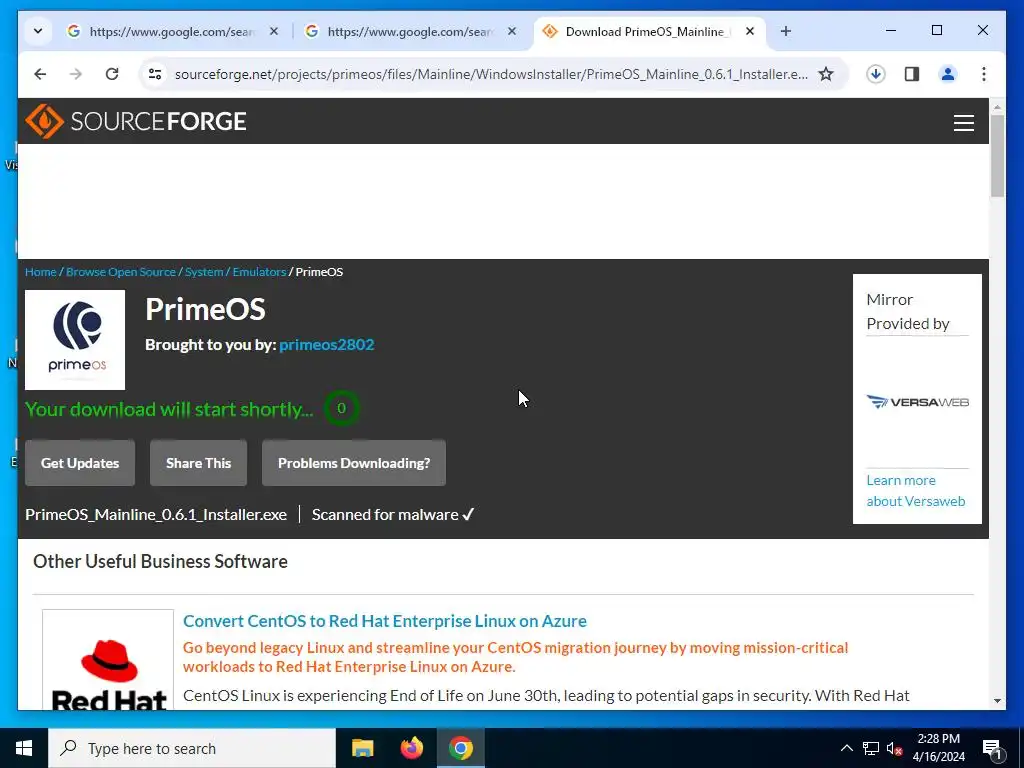Screen dimensions: 1024x768
Task: Open File Explorer from taskbar
Action: pos(362,748)
